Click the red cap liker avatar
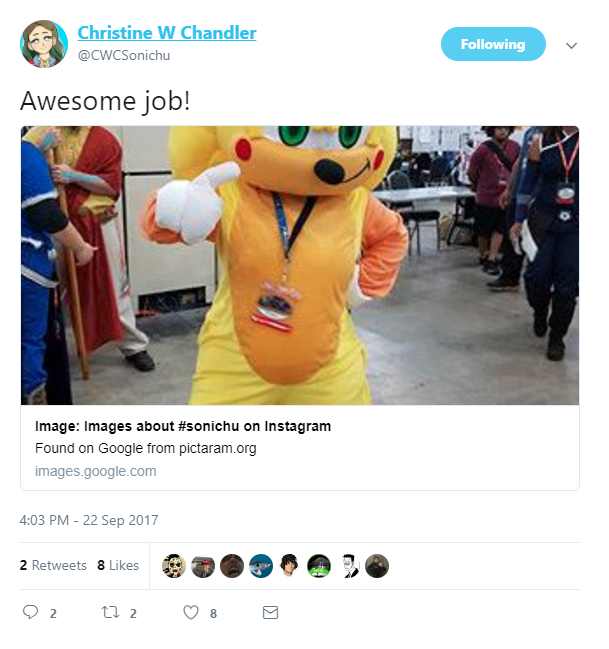This screenshot has width=609, height=649. point(203,566)
